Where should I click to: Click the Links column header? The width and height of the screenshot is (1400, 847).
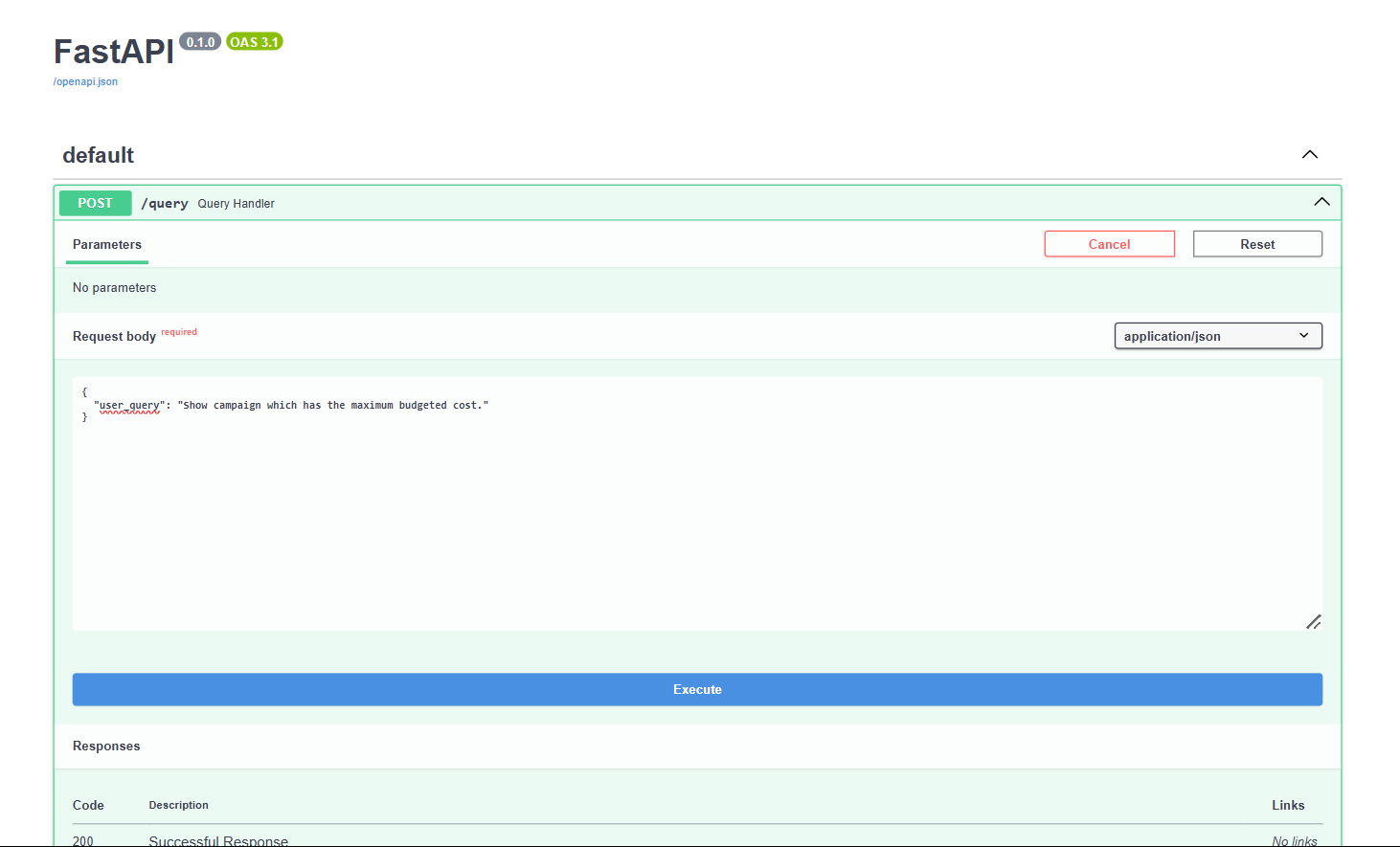click(1288, 805)
